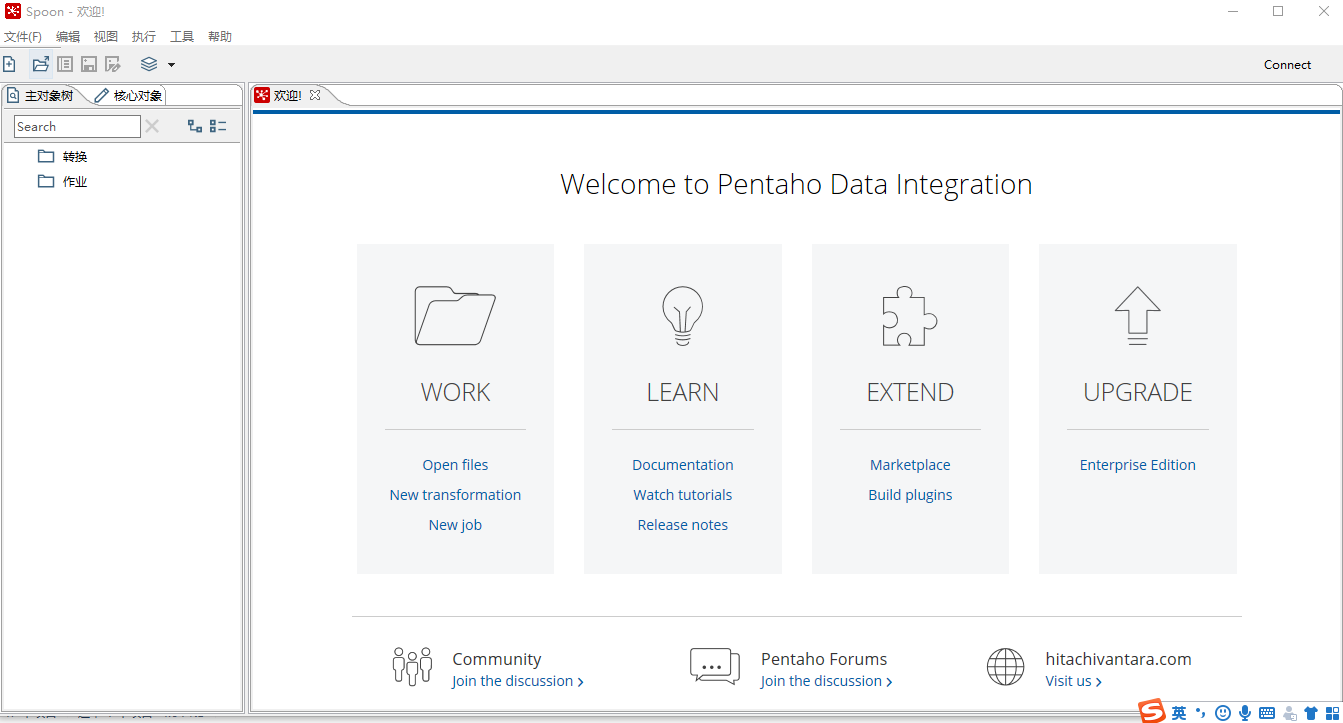Click the New job link
This screenshot has width=1343, height=723.
455,525
